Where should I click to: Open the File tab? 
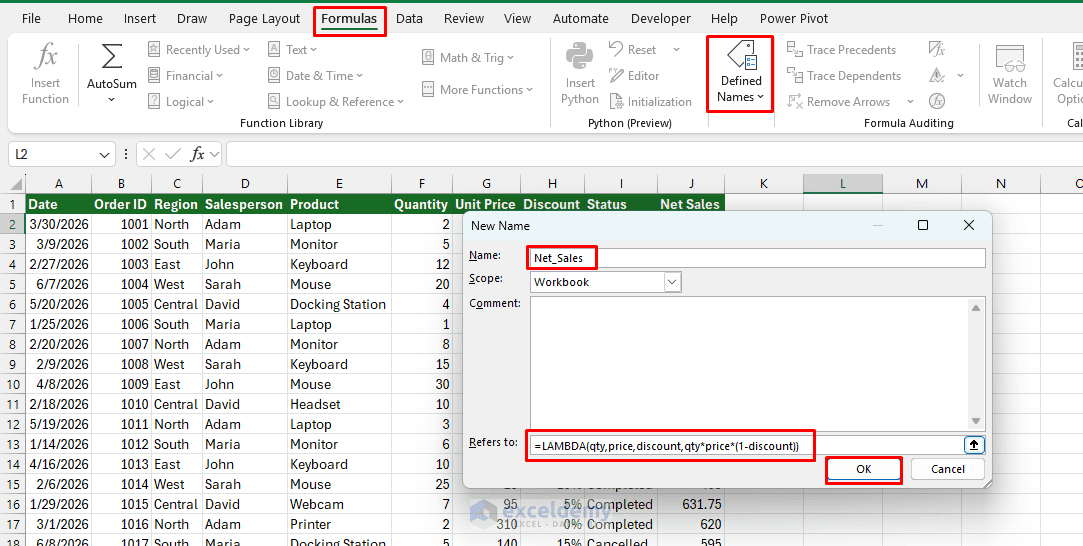(32, 19)
